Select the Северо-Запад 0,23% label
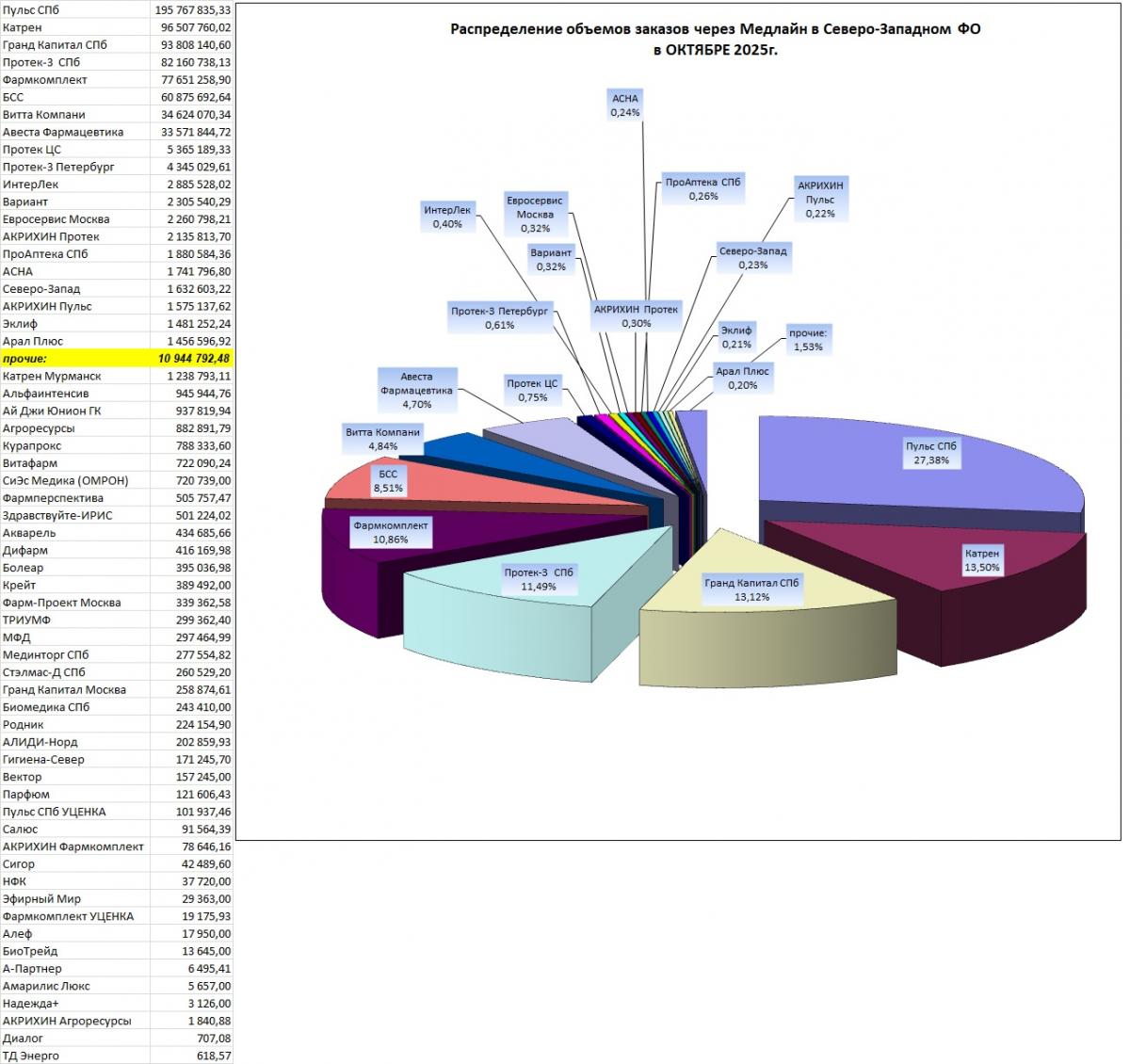The height and width of the screenshot is (1064, 1130). (752, 258)
